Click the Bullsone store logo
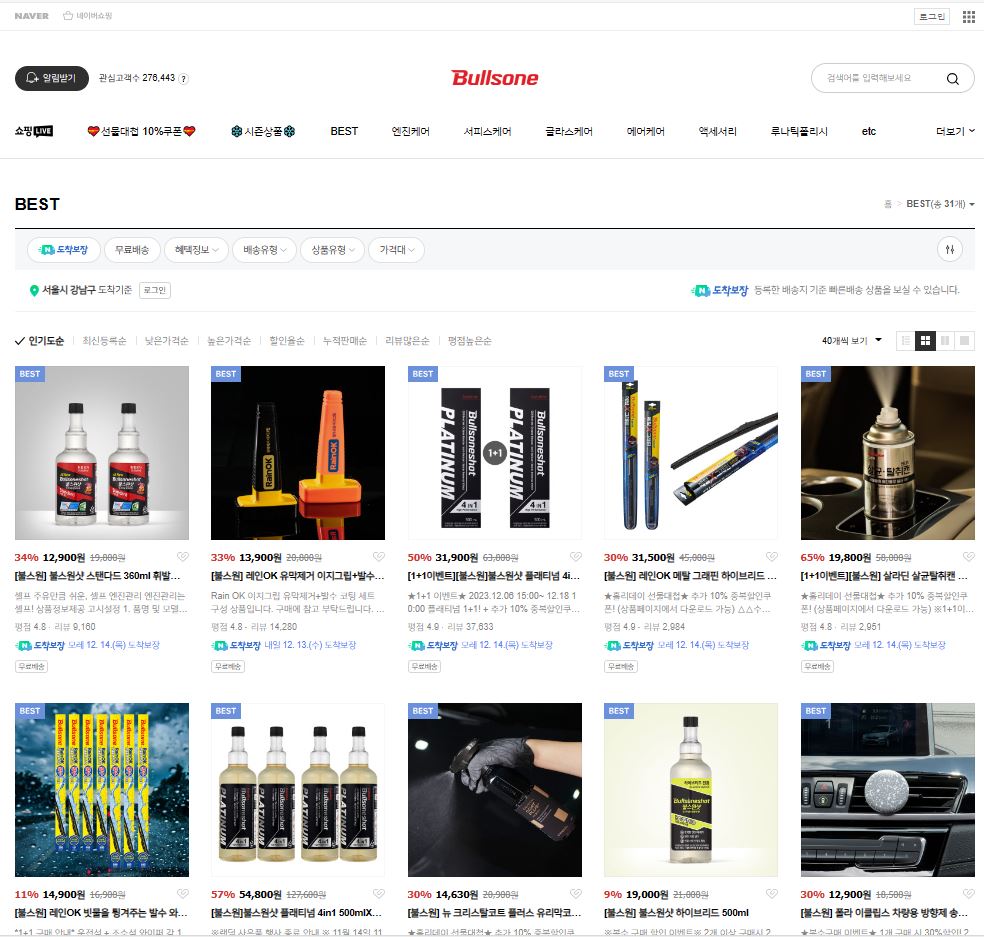The image size is (984, 937). click(495, 78)
